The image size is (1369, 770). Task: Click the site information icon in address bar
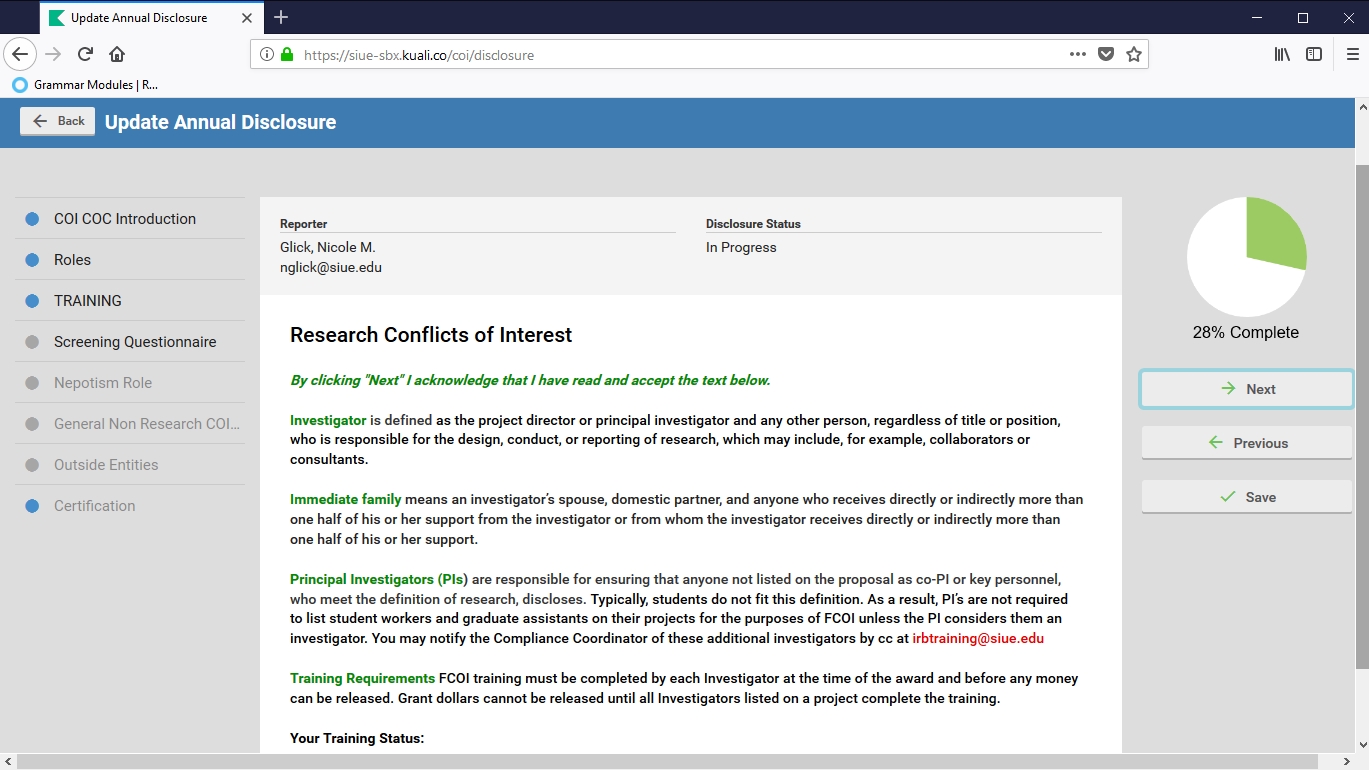(267, 55)
